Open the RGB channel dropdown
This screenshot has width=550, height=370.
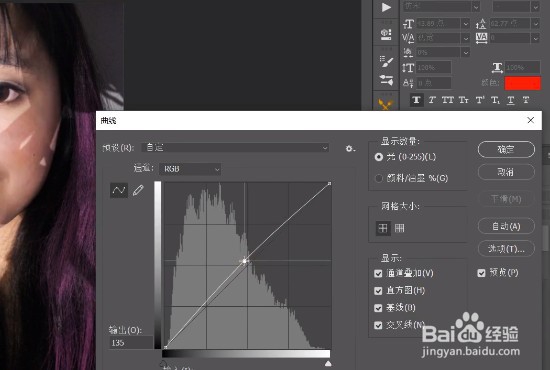(x=190, y=169)
